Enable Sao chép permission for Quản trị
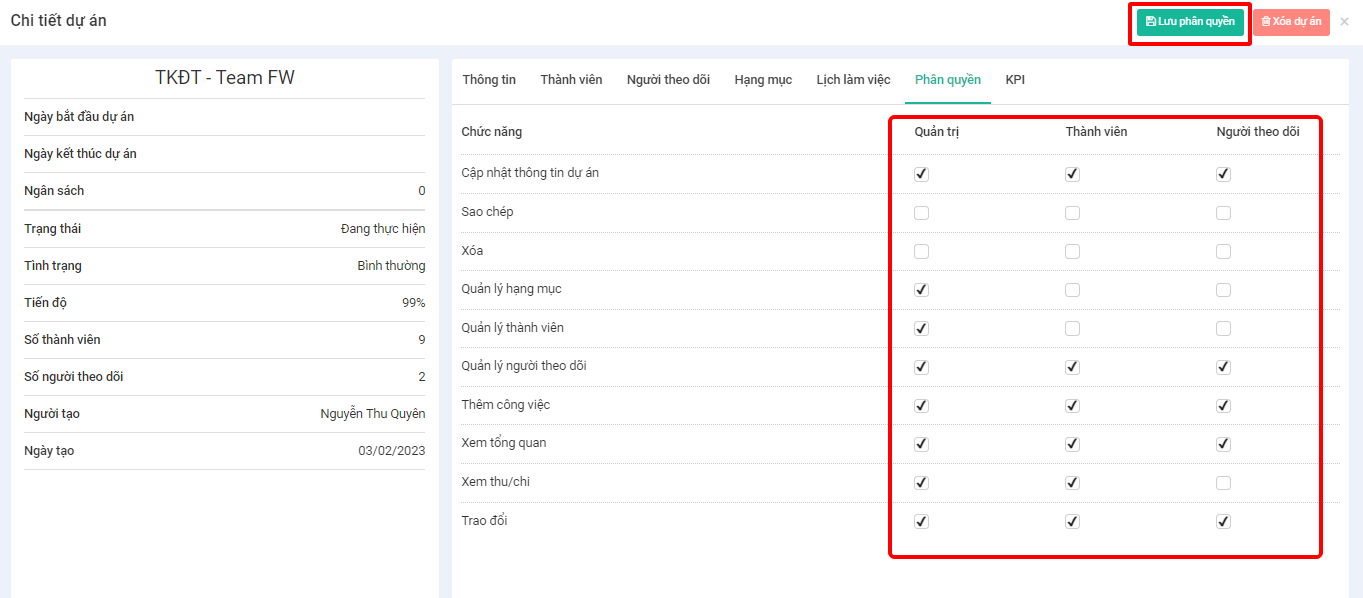Image resolution: width=1363 pixels, height=598 pixels. [x=922, y=213]
